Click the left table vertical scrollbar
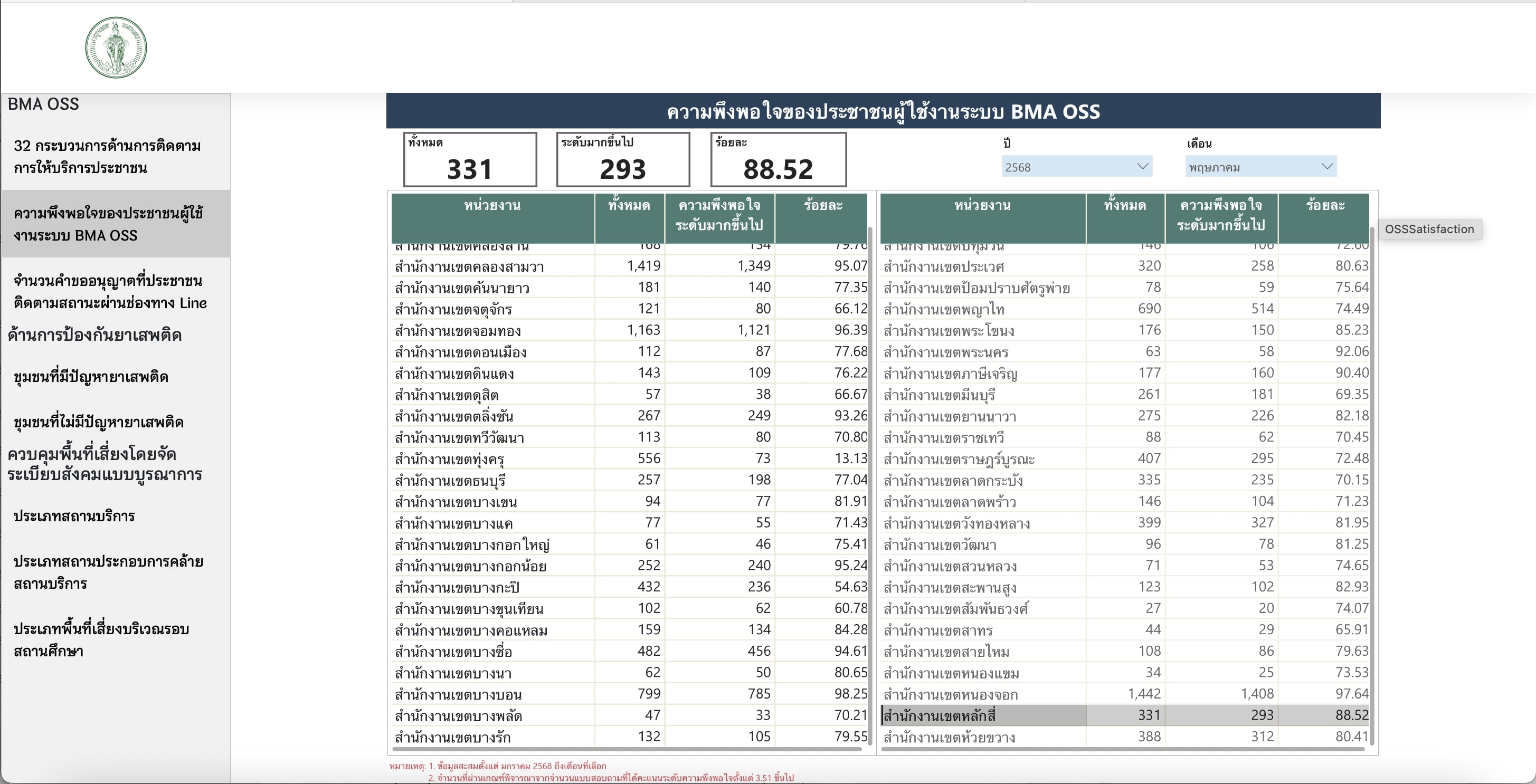The image size is (1536, 784). tap(870, 486)
